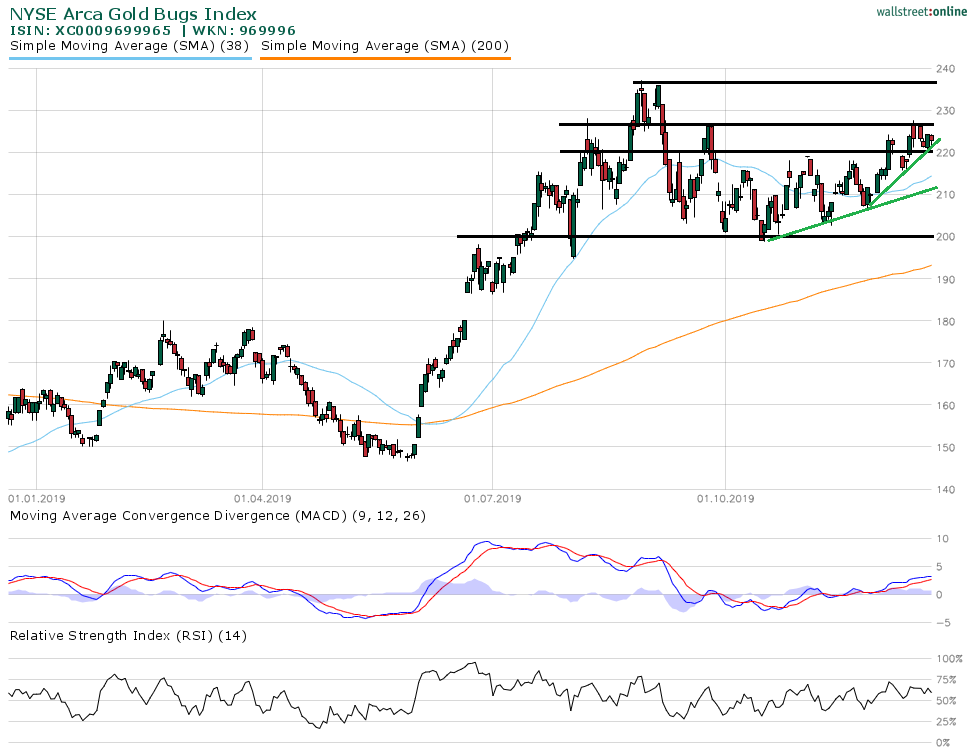Select the Simple Moving Average (SMA) (38) legend label
This screenshot has height=750, width=976.
click(x=129, y=45)
